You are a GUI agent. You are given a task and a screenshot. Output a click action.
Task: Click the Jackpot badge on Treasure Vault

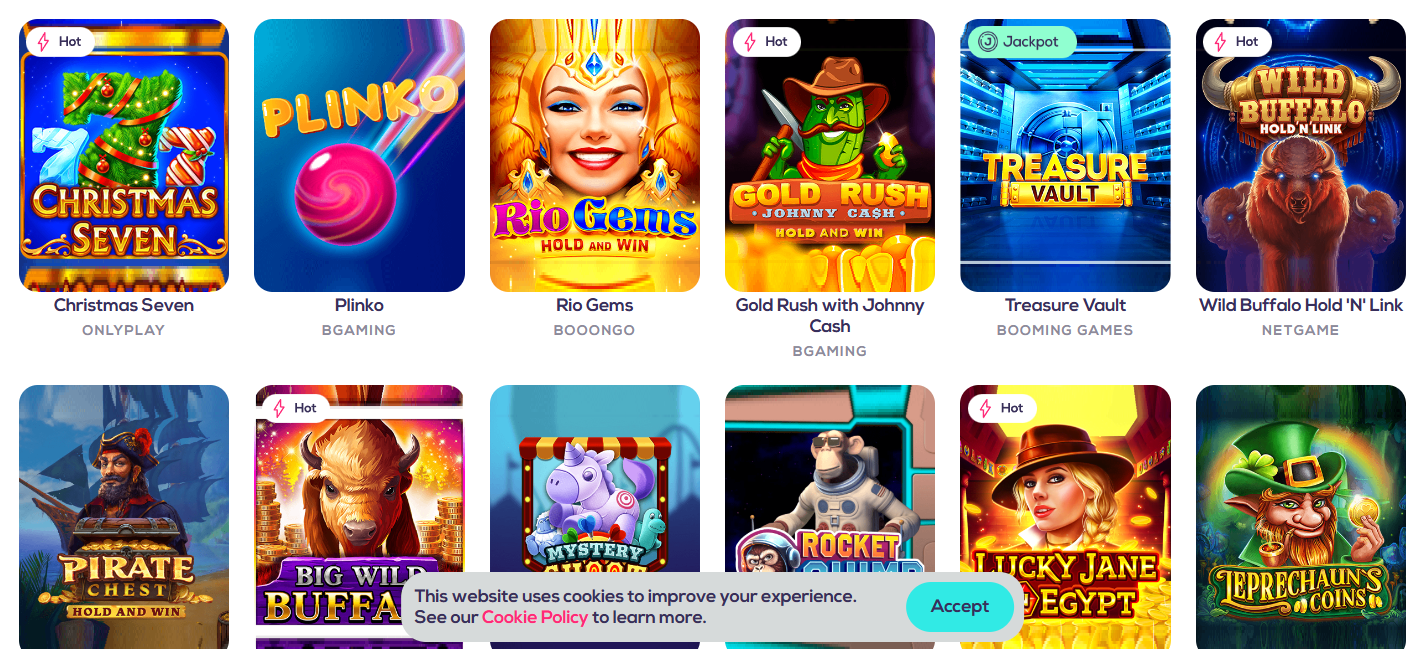[1020, 42]
